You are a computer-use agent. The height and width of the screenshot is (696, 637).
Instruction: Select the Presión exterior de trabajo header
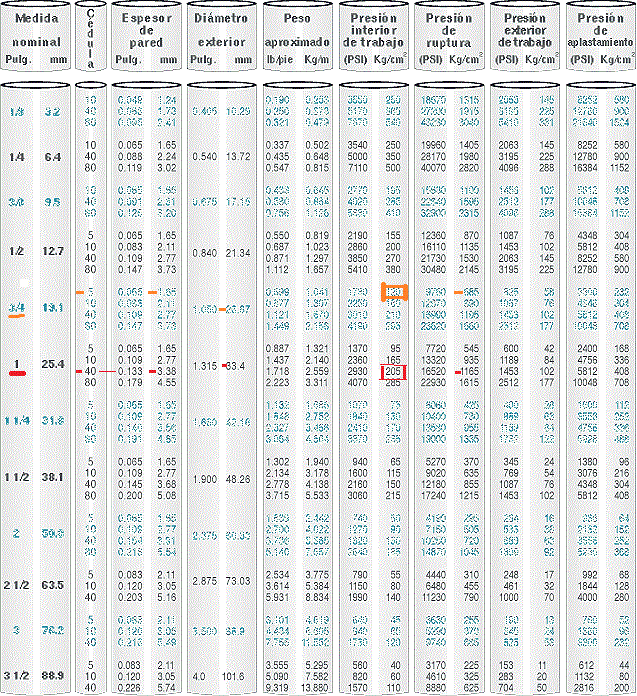pos(525,29)
